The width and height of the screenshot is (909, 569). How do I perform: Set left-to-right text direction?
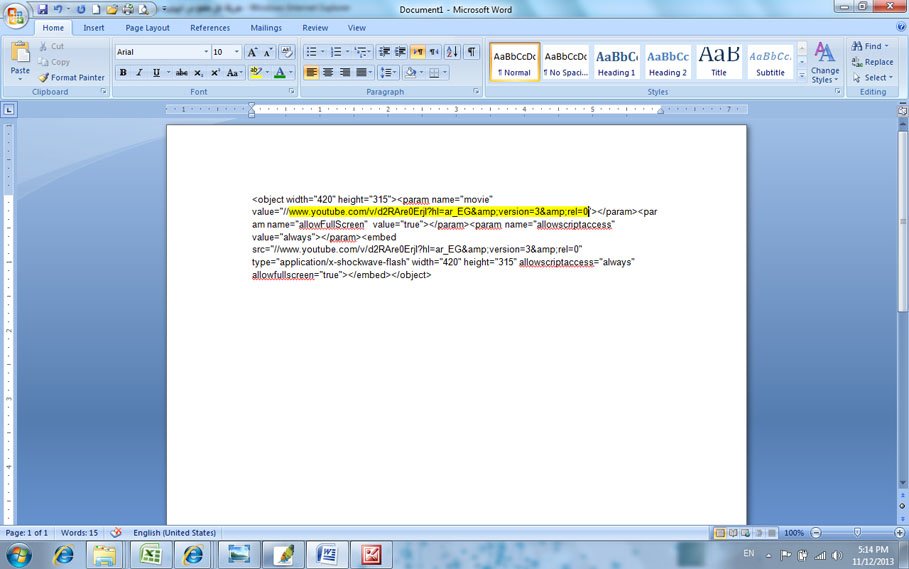[417, 52]
